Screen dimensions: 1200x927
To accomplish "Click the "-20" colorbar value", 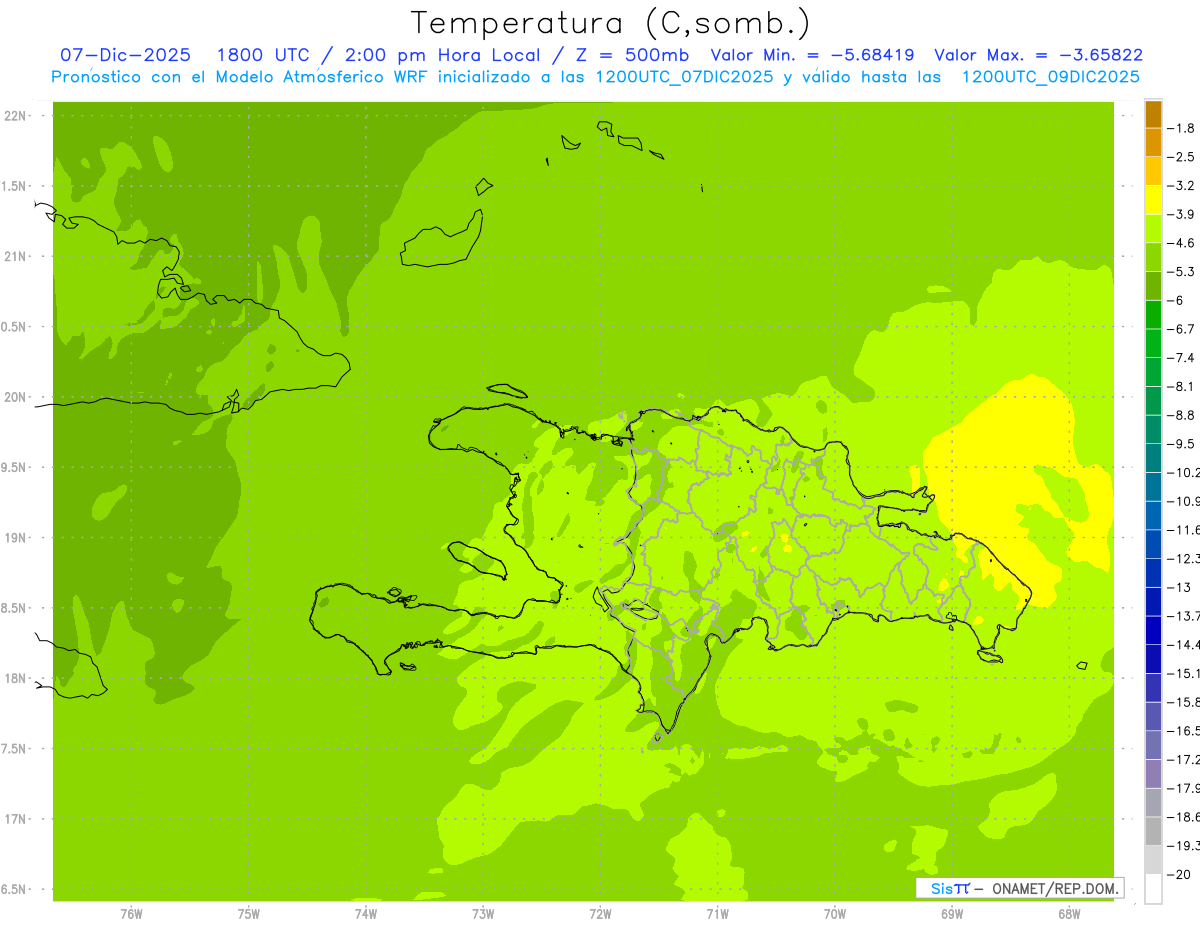I will tap(1178, 874).
